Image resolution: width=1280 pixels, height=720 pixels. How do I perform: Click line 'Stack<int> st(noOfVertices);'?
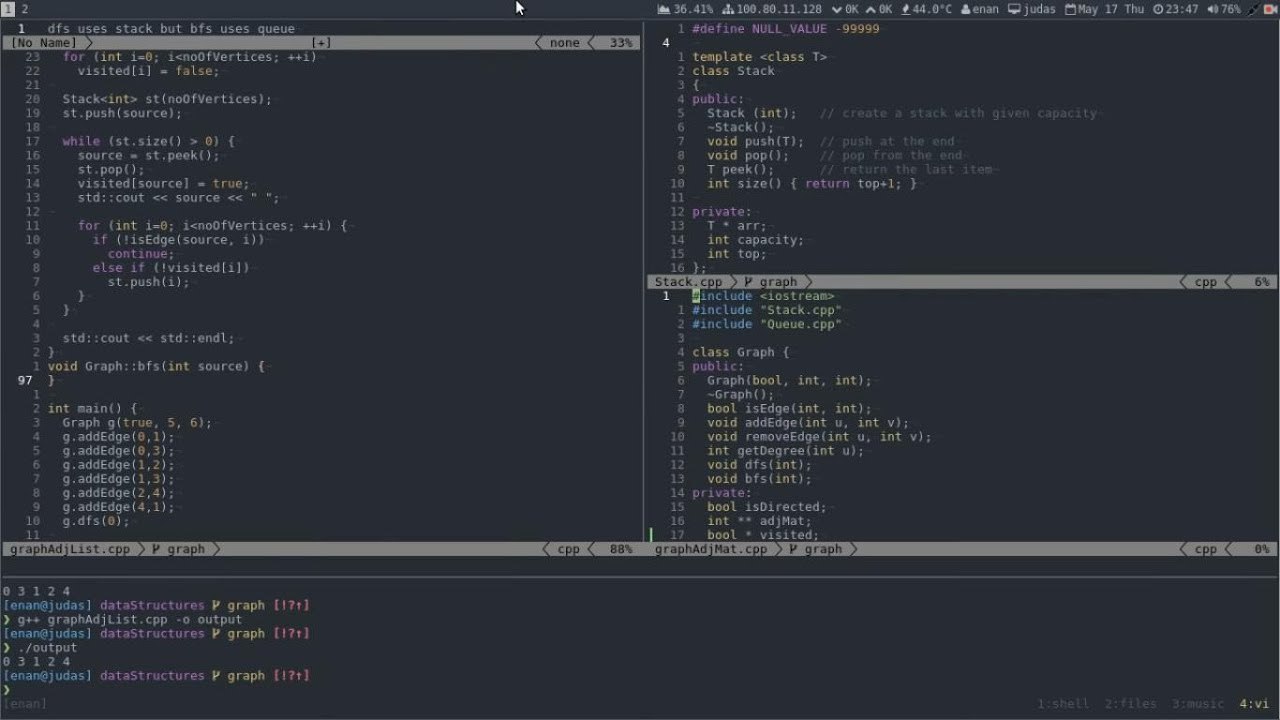click(x=167, y=99)
